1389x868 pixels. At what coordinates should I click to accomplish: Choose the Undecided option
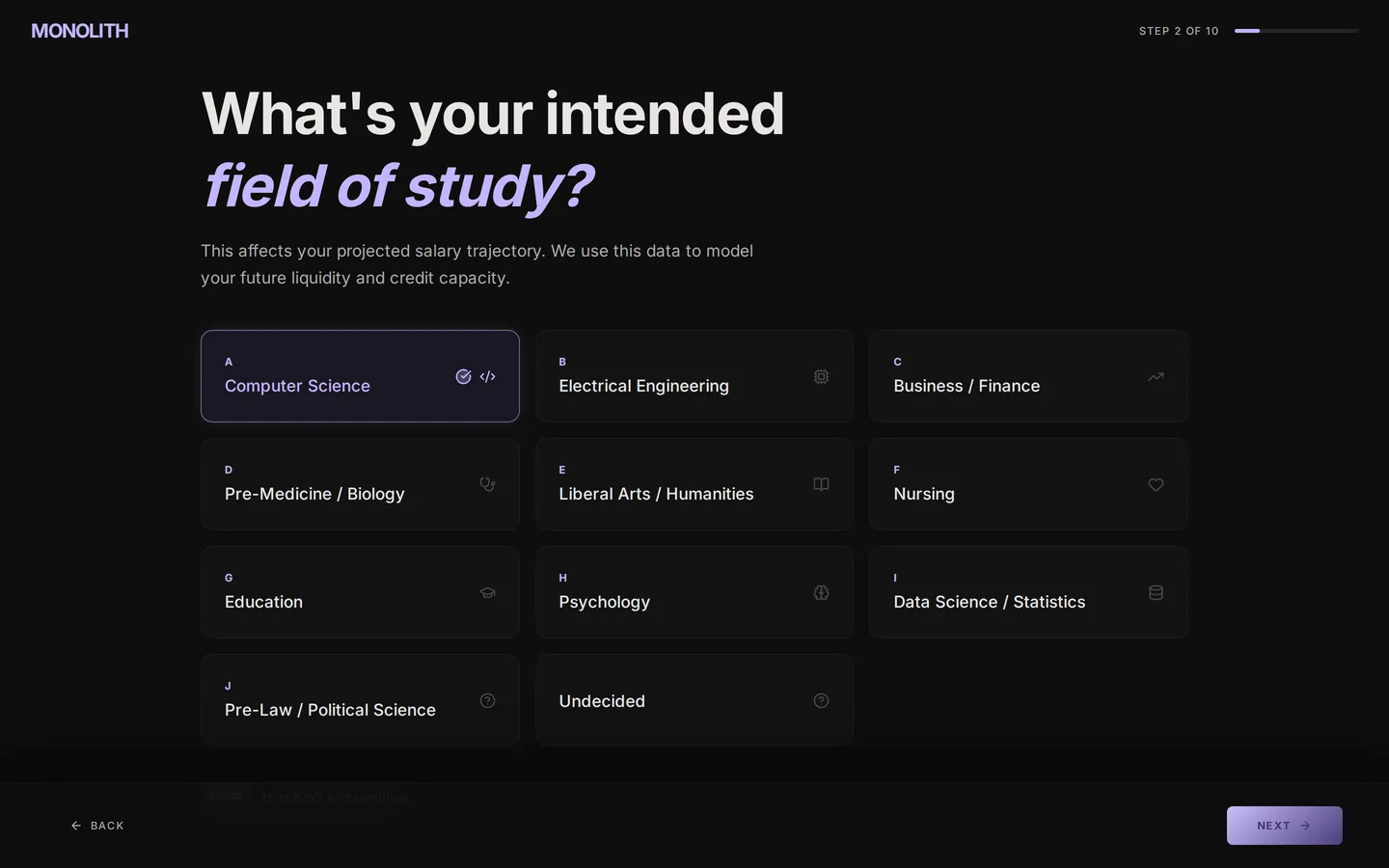[694, 700]
